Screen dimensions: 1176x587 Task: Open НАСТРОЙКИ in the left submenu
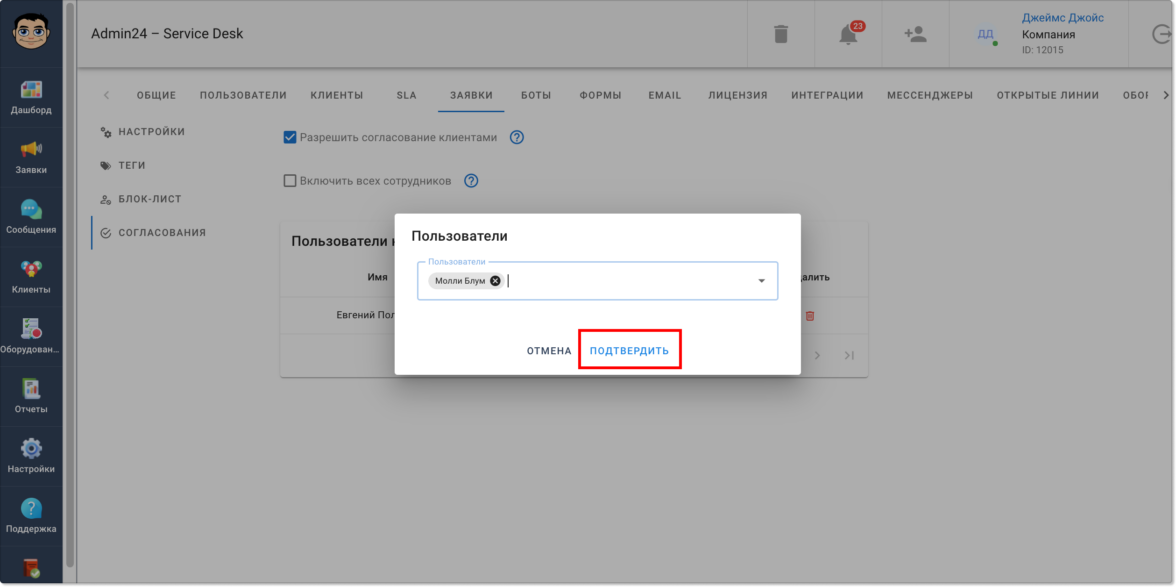(142, 132)
